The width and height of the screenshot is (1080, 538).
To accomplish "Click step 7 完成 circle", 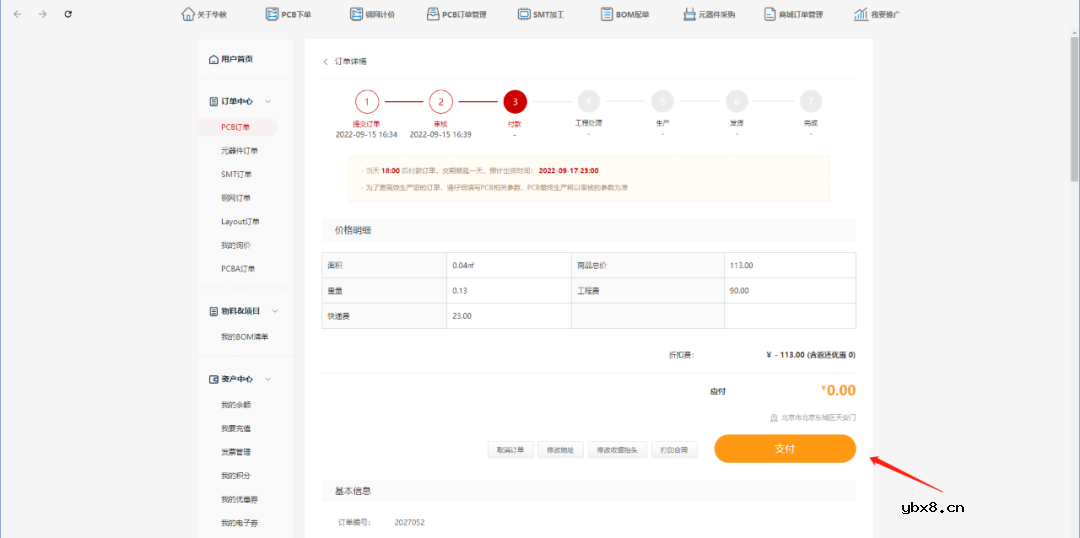I will (811, 102).
